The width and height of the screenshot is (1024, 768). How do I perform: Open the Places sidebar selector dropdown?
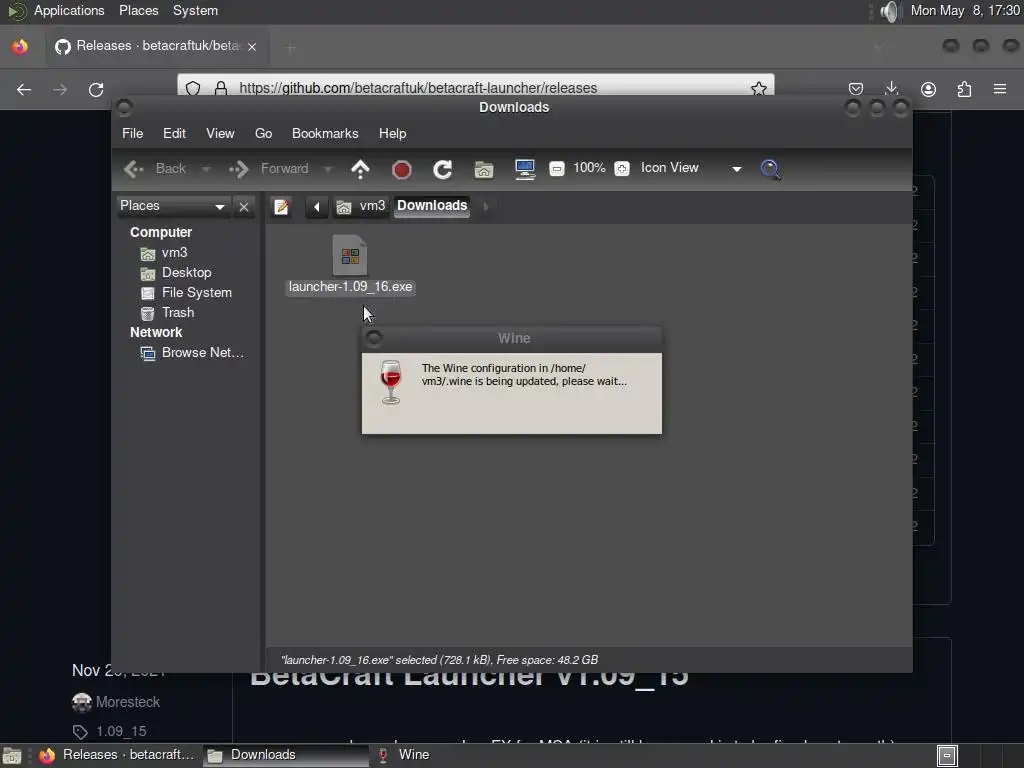[x=173, y=206]
